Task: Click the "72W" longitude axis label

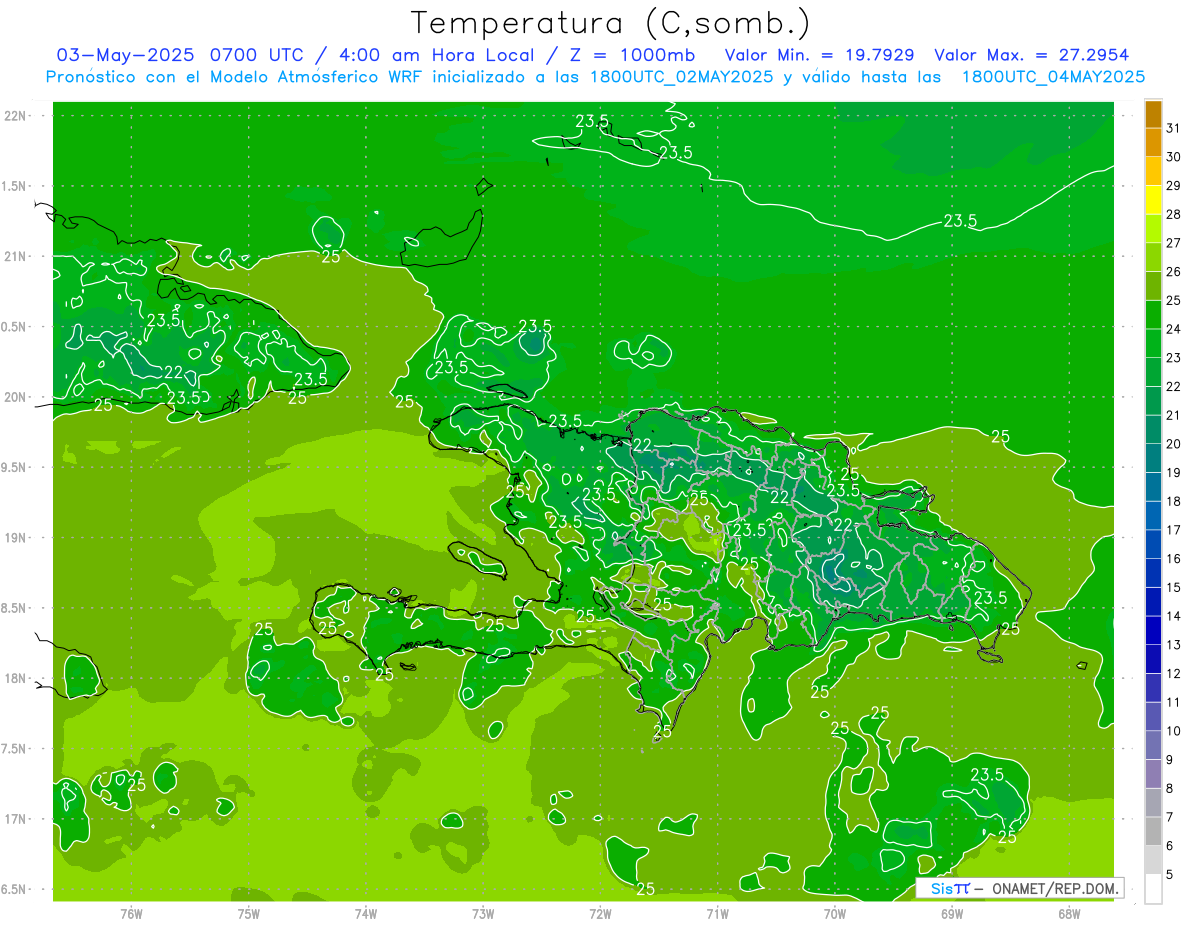Action: pyautogui.click(x=600, y=913)
